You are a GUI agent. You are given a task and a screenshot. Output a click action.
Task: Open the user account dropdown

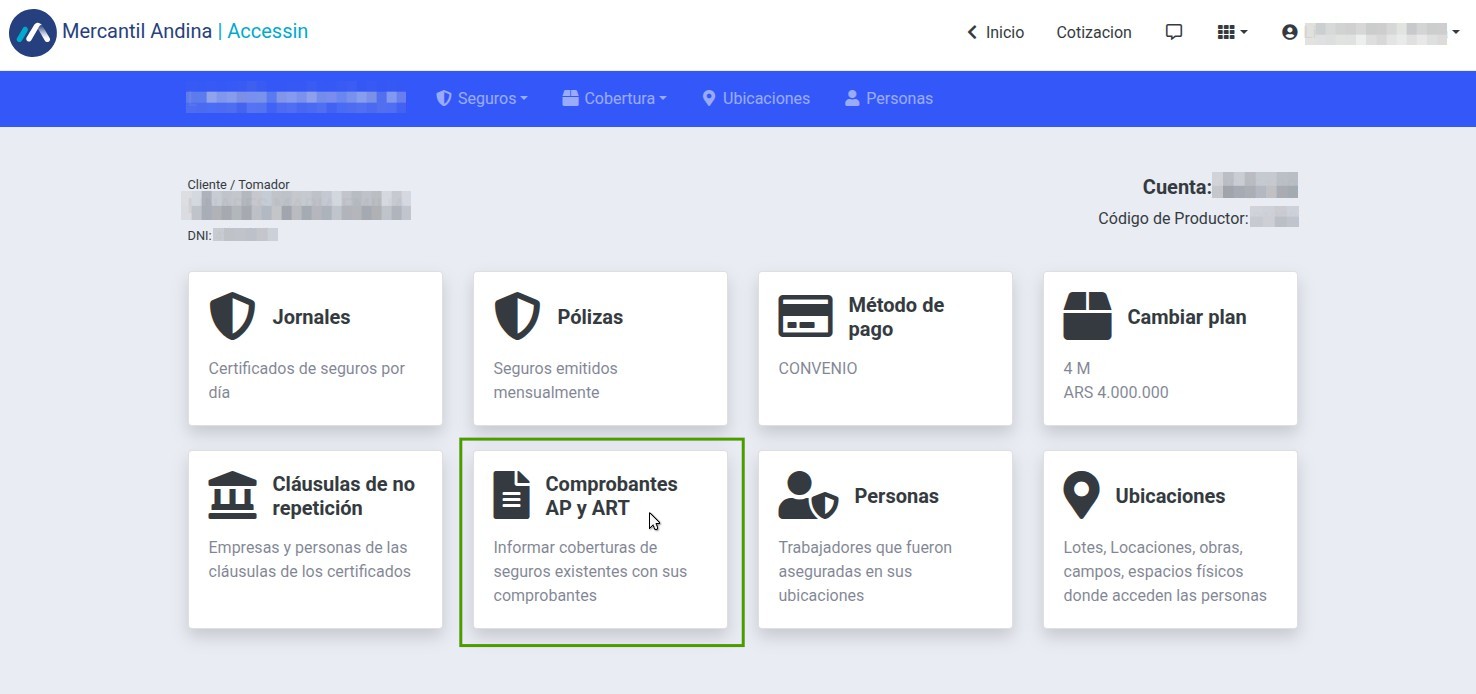[1370, 32]
